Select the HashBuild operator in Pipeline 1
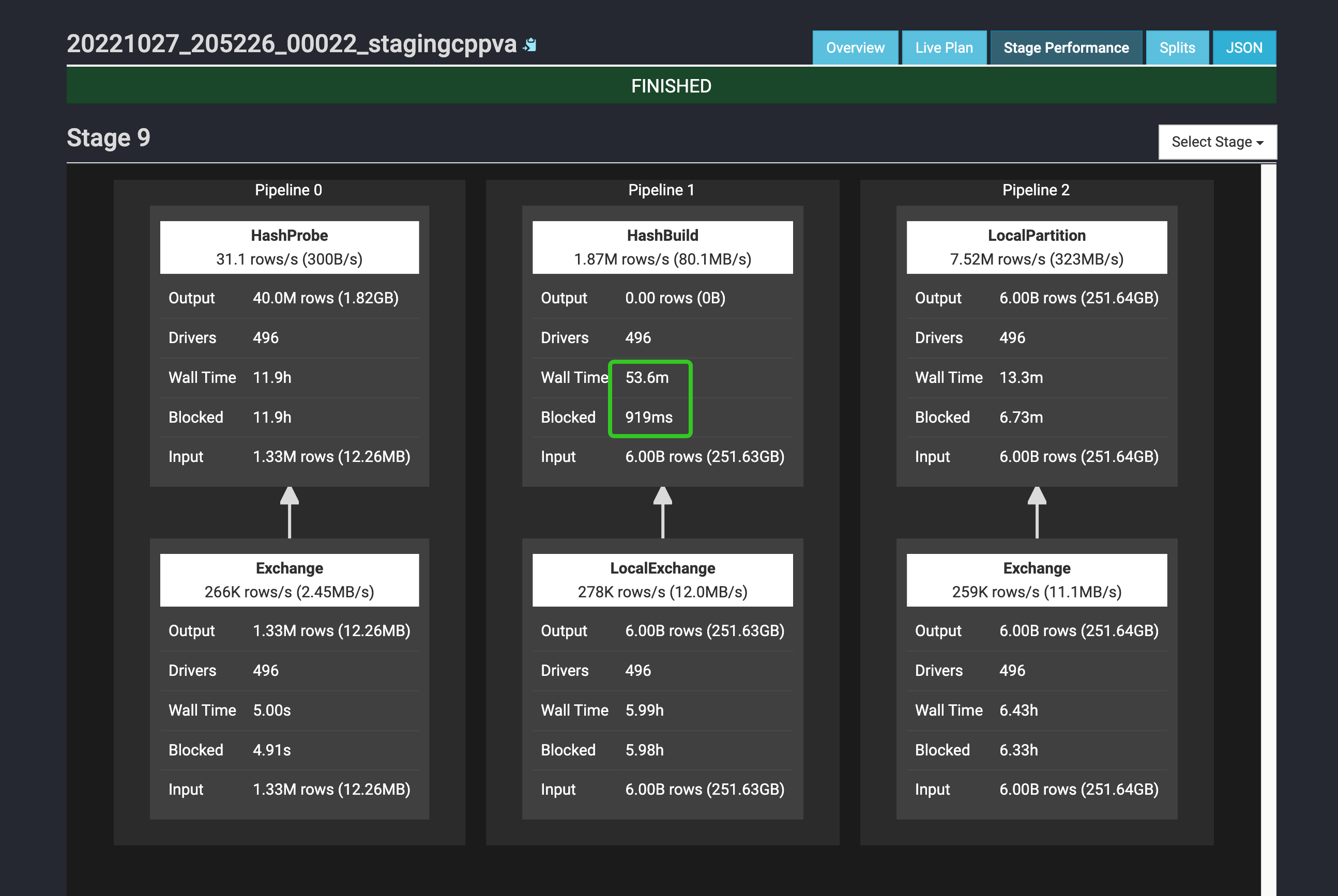1338x896 pixels. coord(663,247)
